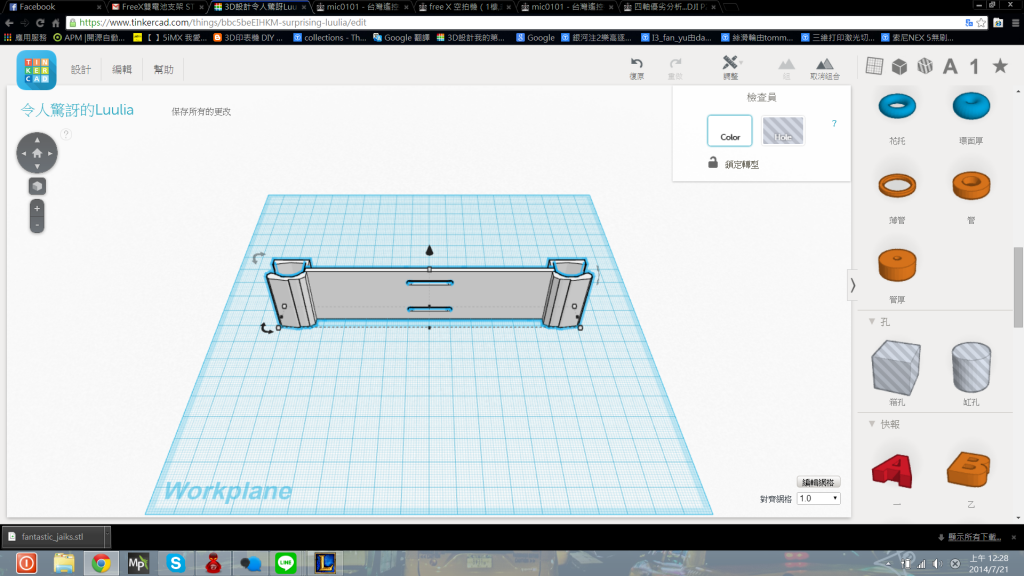Select the workplane grid icon in toolbar

[x=874, y=66]
